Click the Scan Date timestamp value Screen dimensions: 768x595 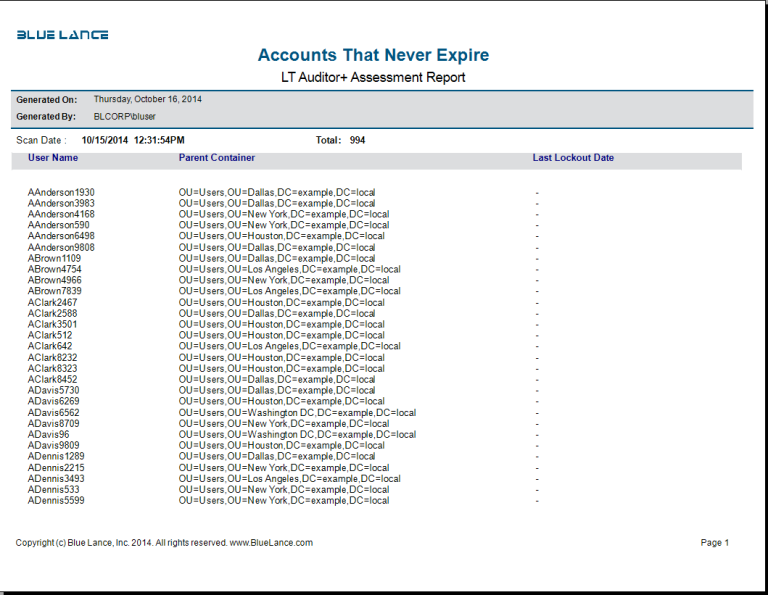(x=132, y=141)
